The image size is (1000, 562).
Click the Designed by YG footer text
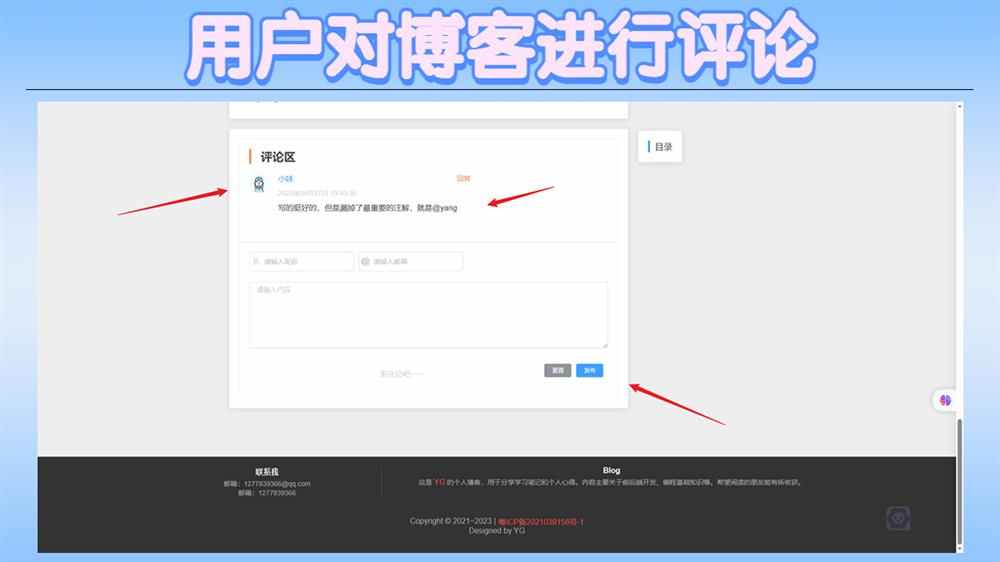click(497, 531)
